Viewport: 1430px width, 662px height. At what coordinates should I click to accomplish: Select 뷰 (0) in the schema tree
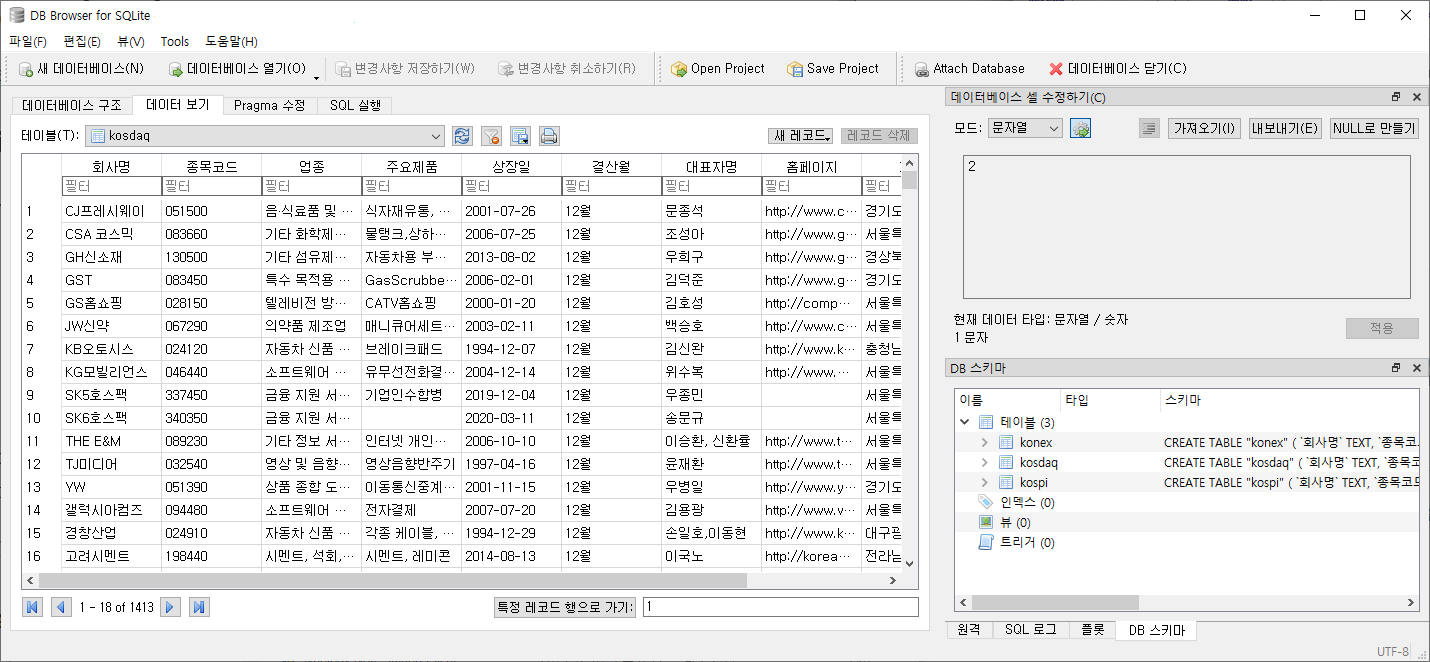[x=1015, y=522]
